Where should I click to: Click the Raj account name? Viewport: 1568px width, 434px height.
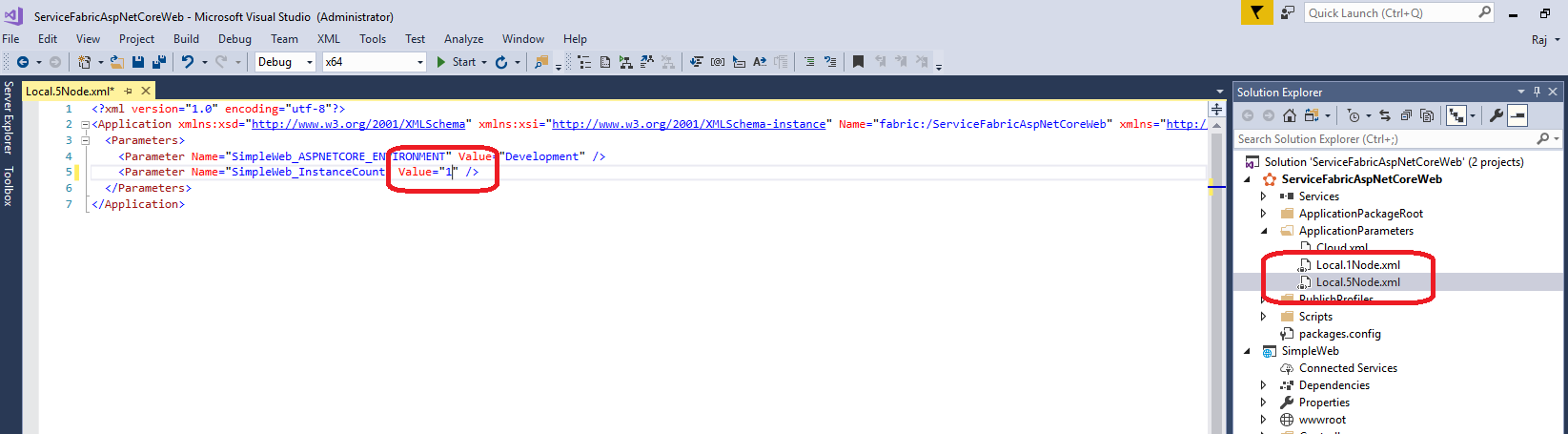[x=1539, y=39]
